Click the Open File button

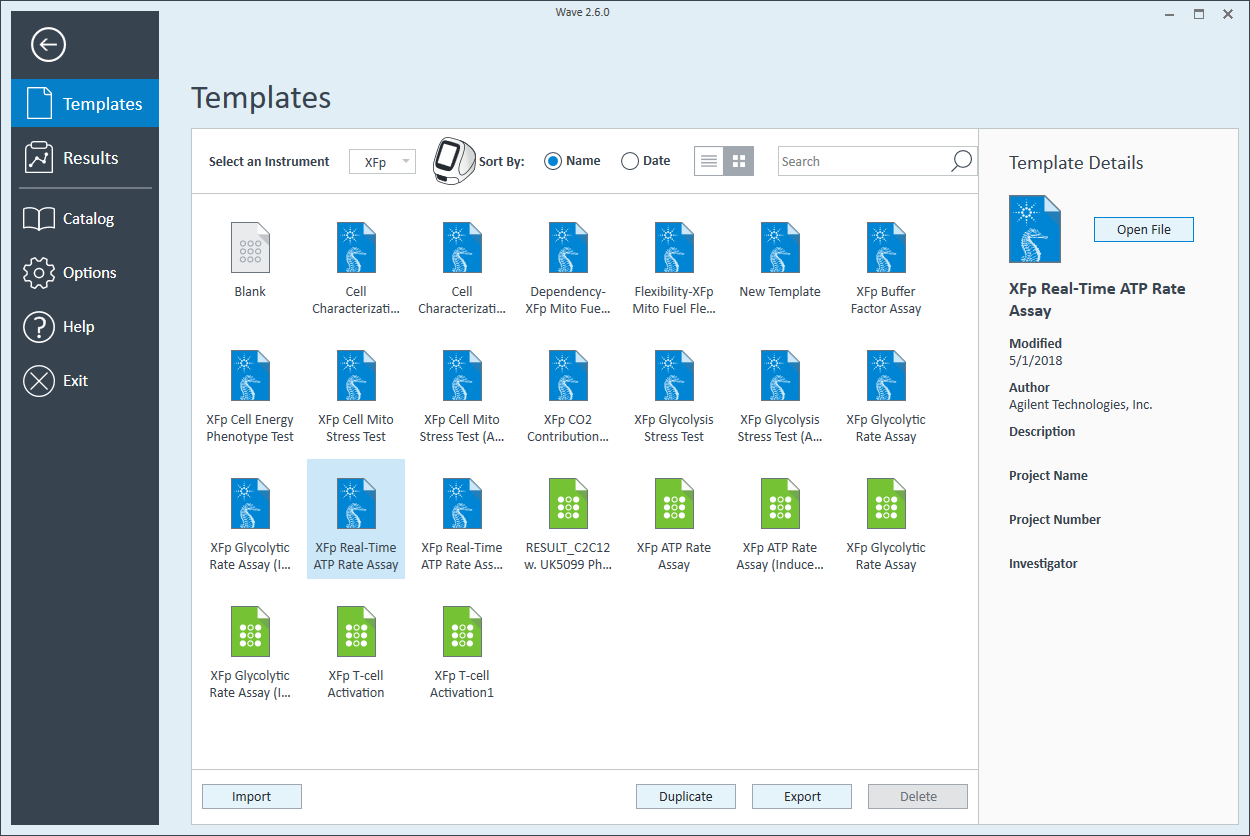coord(1143,230)
